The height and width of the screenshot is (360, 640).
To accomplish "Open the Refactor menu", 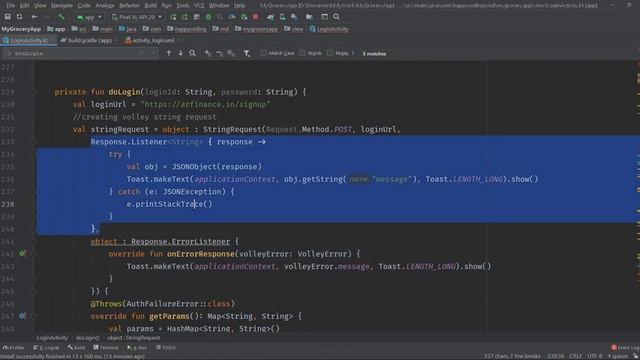I will coord(129,5).
